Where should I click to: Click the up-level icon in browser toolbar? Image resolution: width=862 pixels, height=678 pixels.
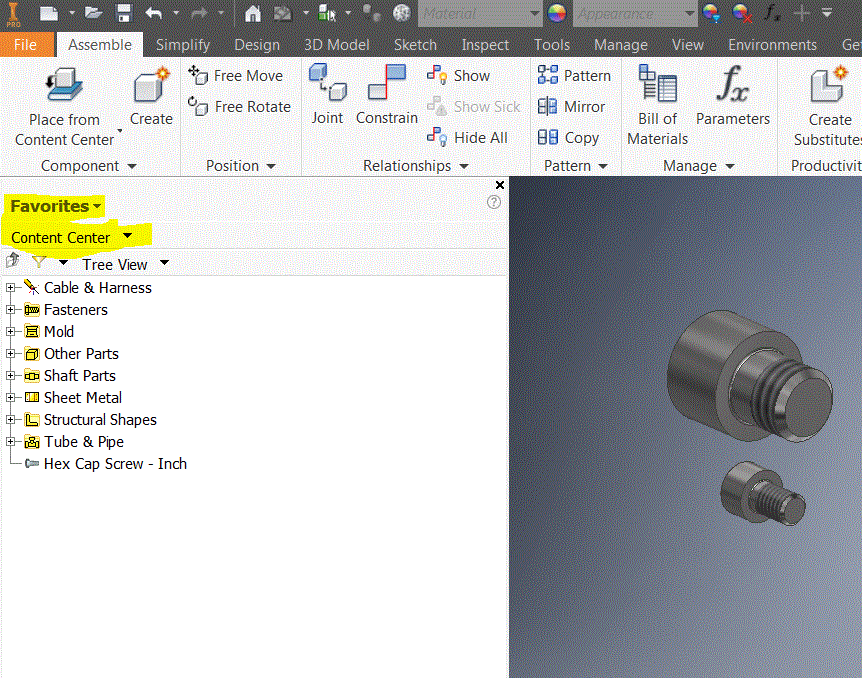[13, 261]
